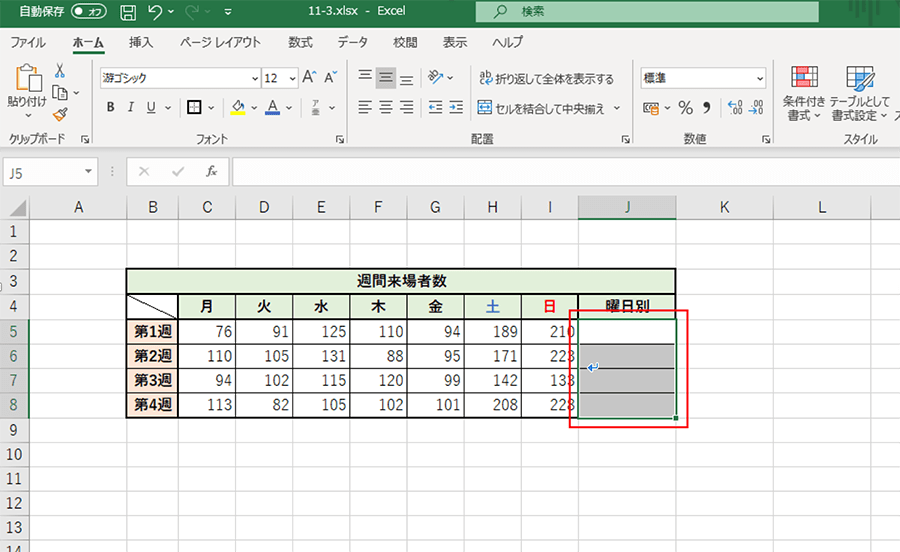Select the Format Painter brush icon
900x552 pixels.
point(60,114)
